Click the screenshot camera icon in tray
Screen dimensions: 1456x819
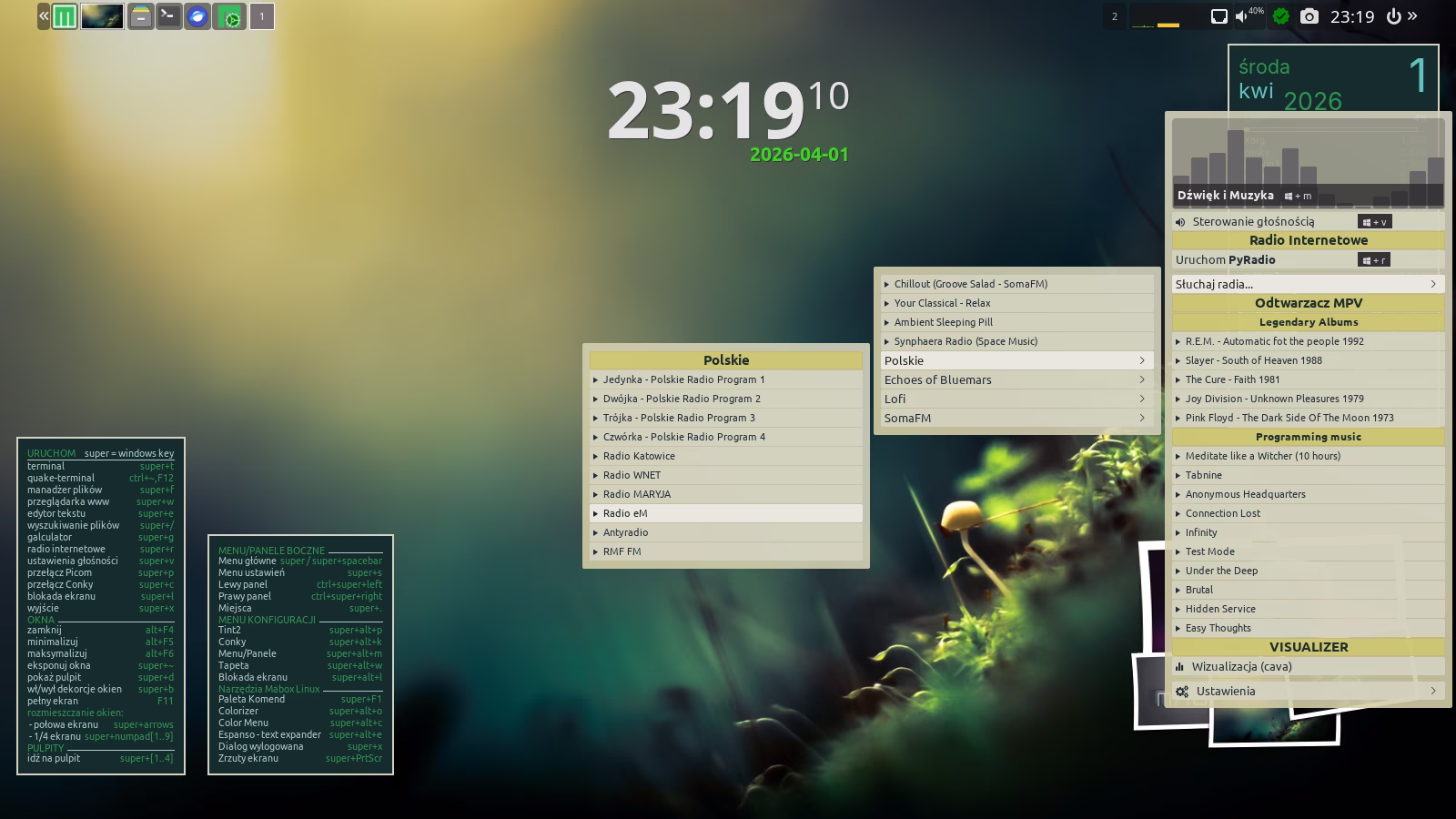point(1309,16)
